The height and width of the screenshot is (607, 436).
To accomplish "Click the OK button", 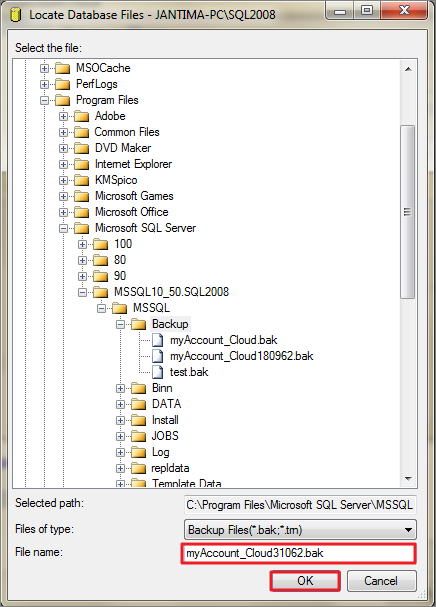I will pyautogui.click(x=305, y=581).
